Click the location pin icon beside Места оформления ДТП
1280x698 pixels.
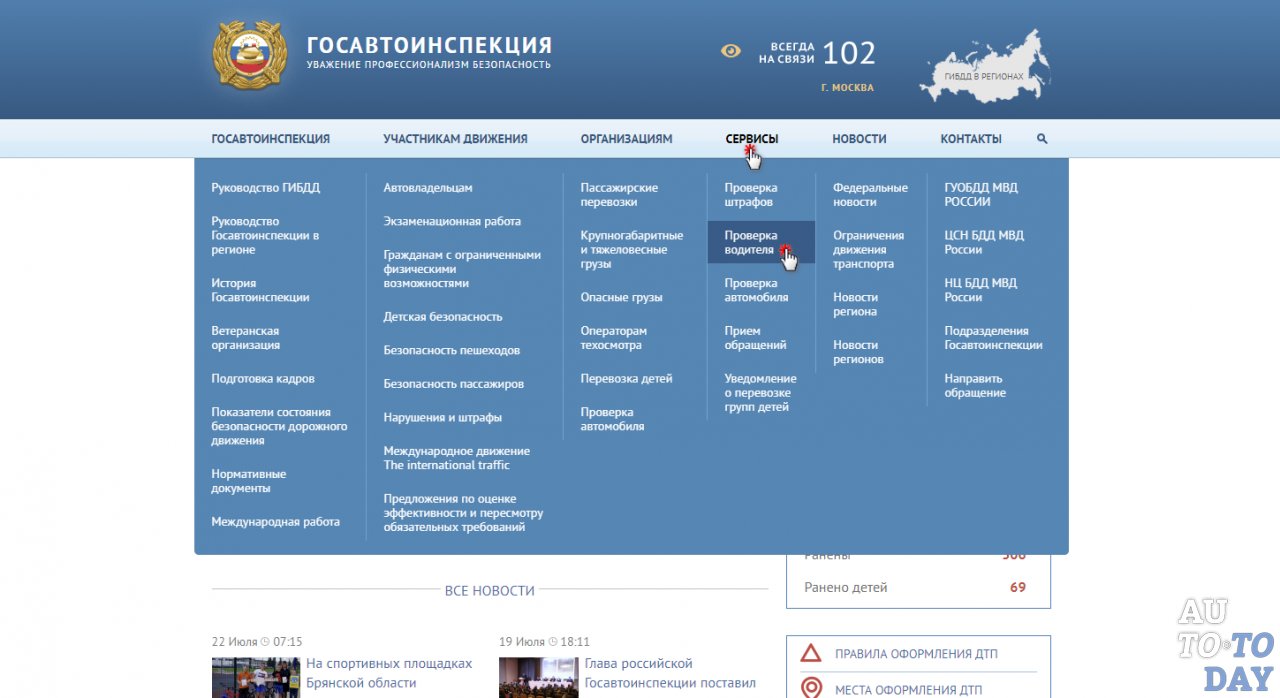[812, 689]
